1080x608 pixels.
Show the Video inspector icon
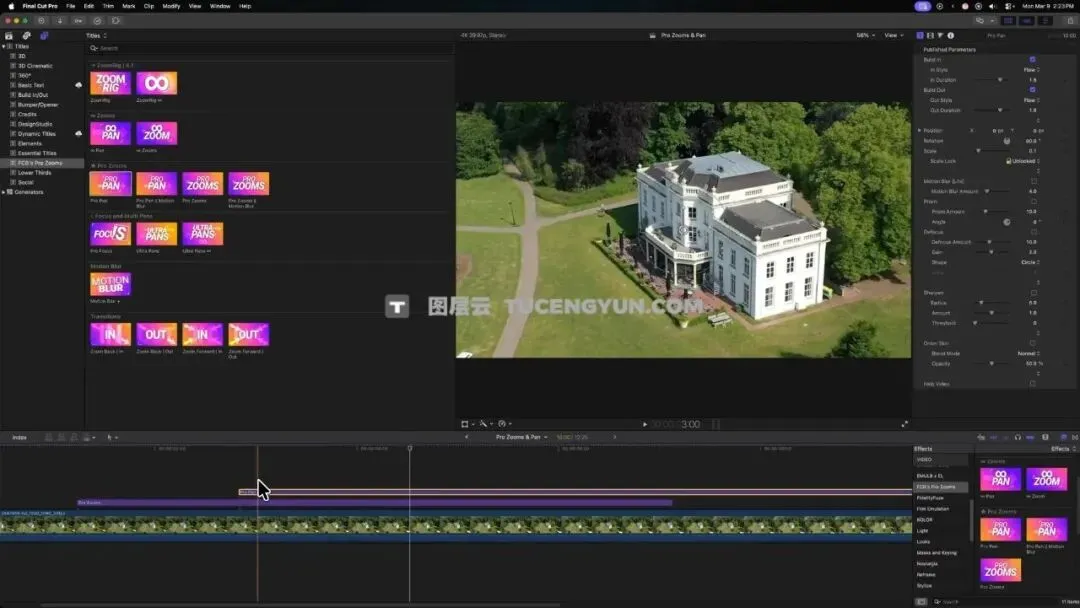click(x=930, y=35)
